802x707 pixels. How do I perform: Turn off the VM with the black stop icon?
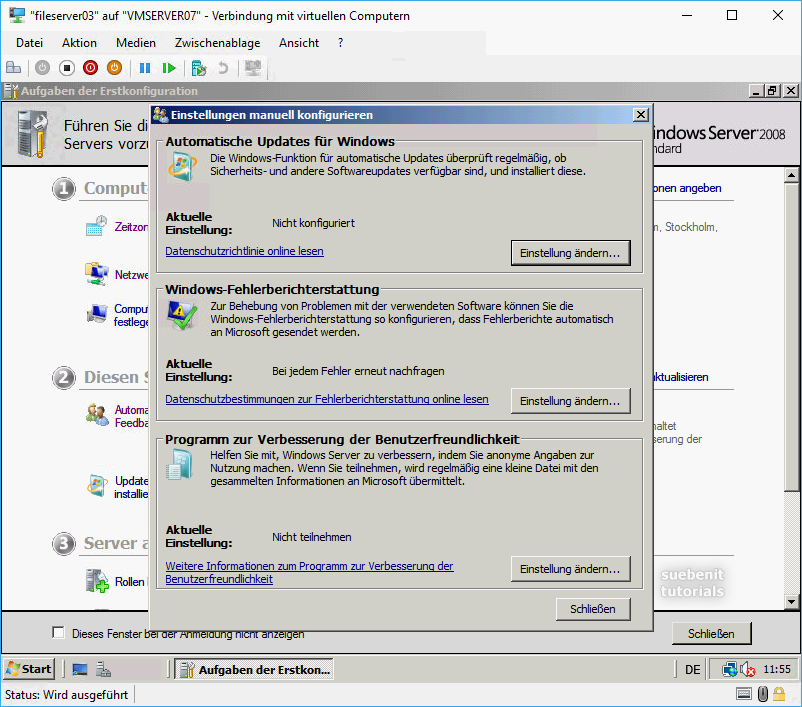(x=66, y=68)
